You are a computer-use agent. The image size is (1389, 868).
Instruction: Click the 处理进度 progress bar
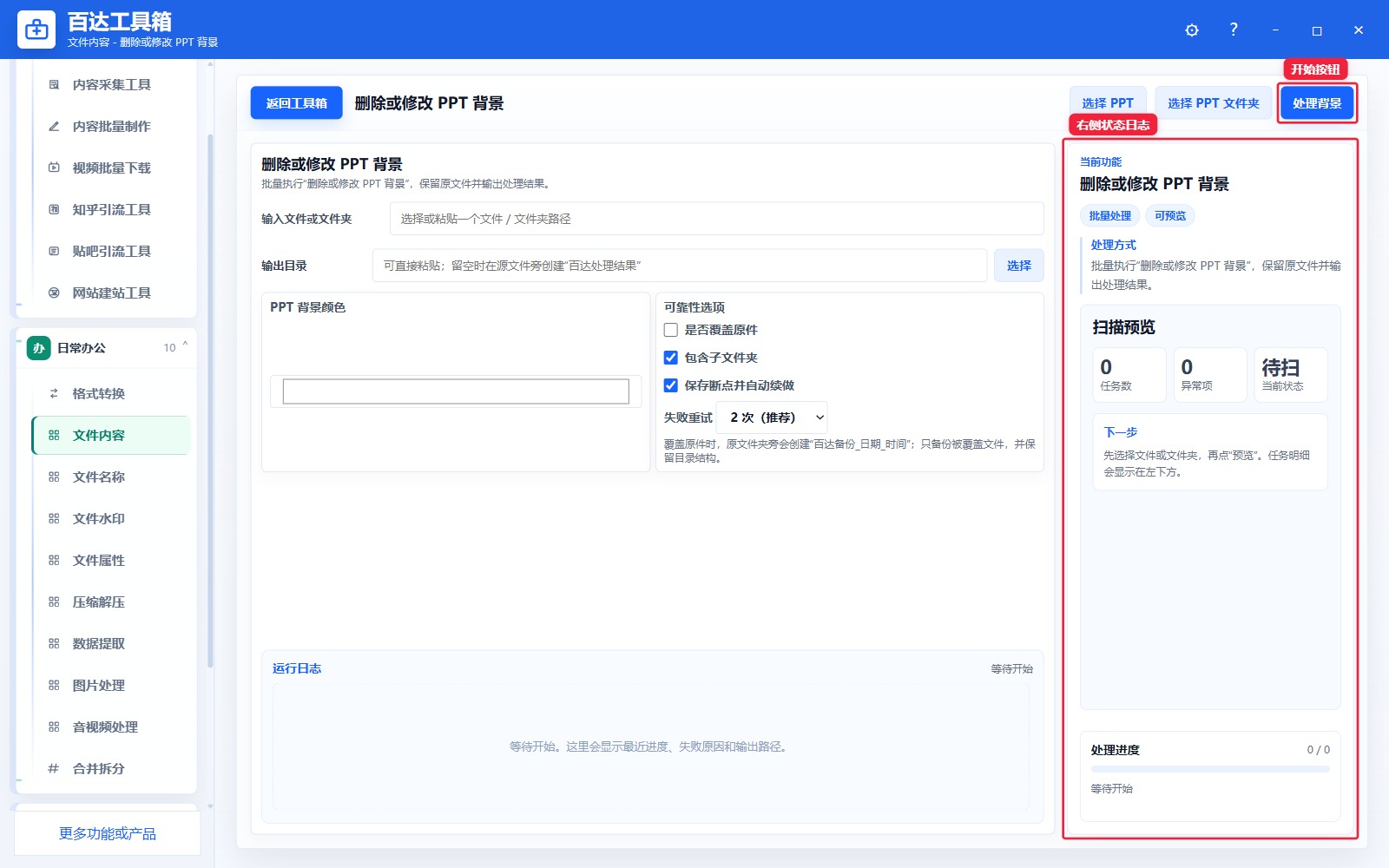pos(1210,769)
